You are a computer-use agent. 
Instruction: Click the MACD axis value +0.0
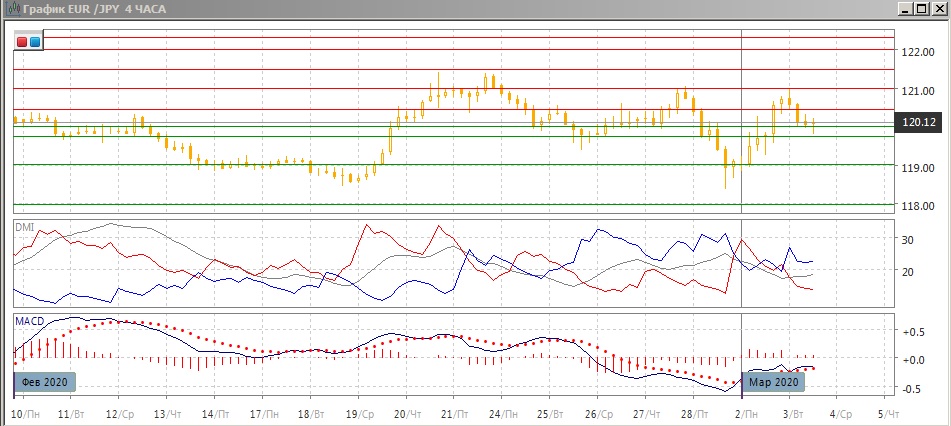(913, 360)
